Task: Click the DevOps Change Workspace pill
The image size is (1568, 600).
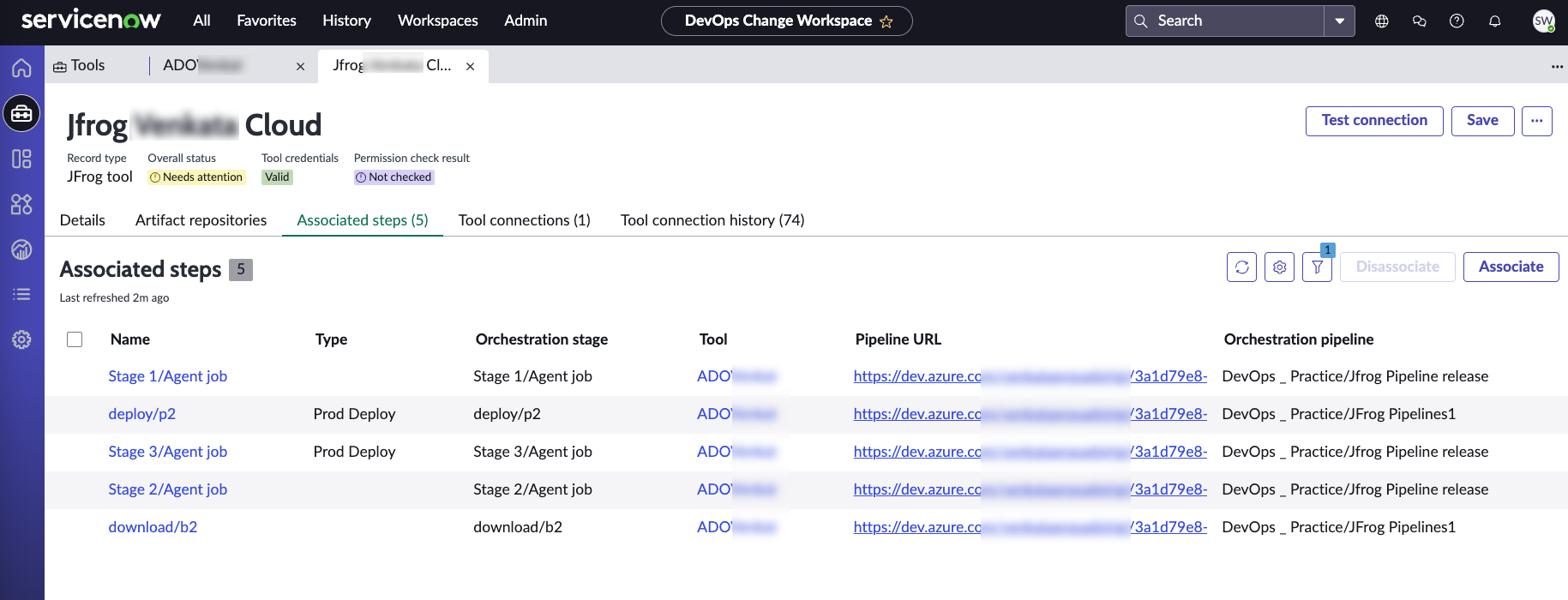Action: [786, 21]
